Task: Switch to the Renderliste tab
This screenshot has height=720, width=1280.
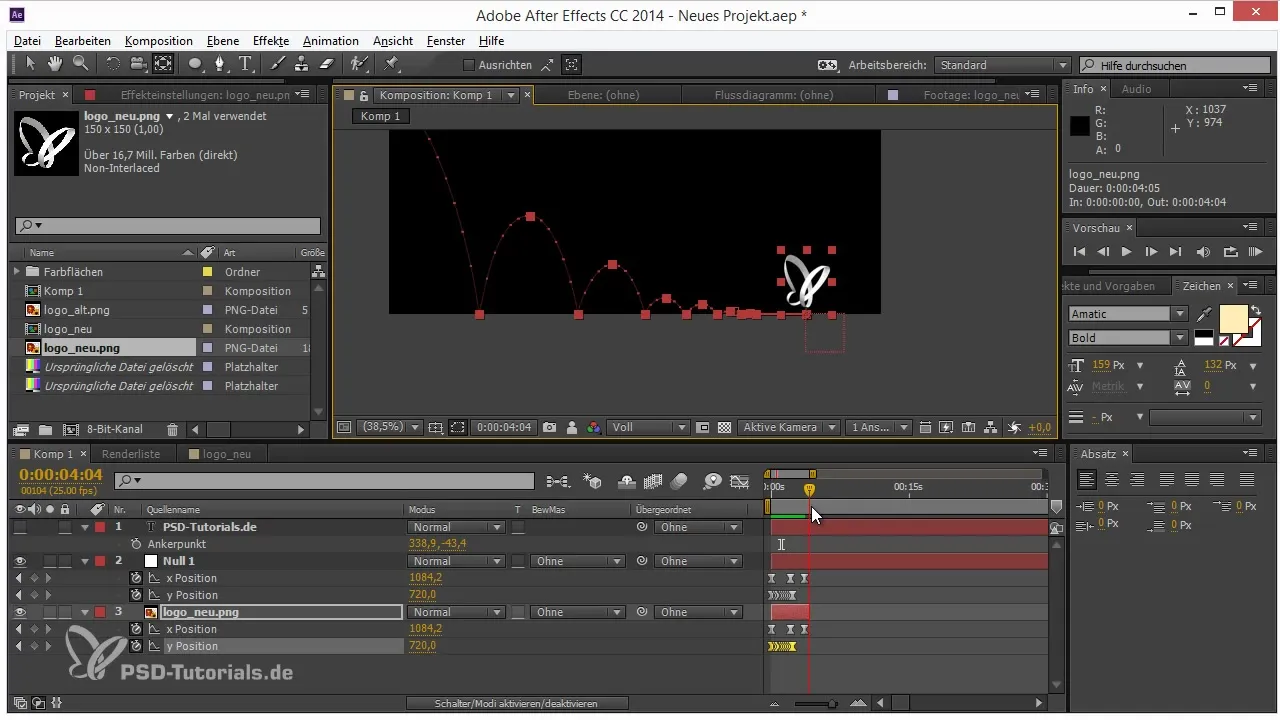Action: [131, 454]
